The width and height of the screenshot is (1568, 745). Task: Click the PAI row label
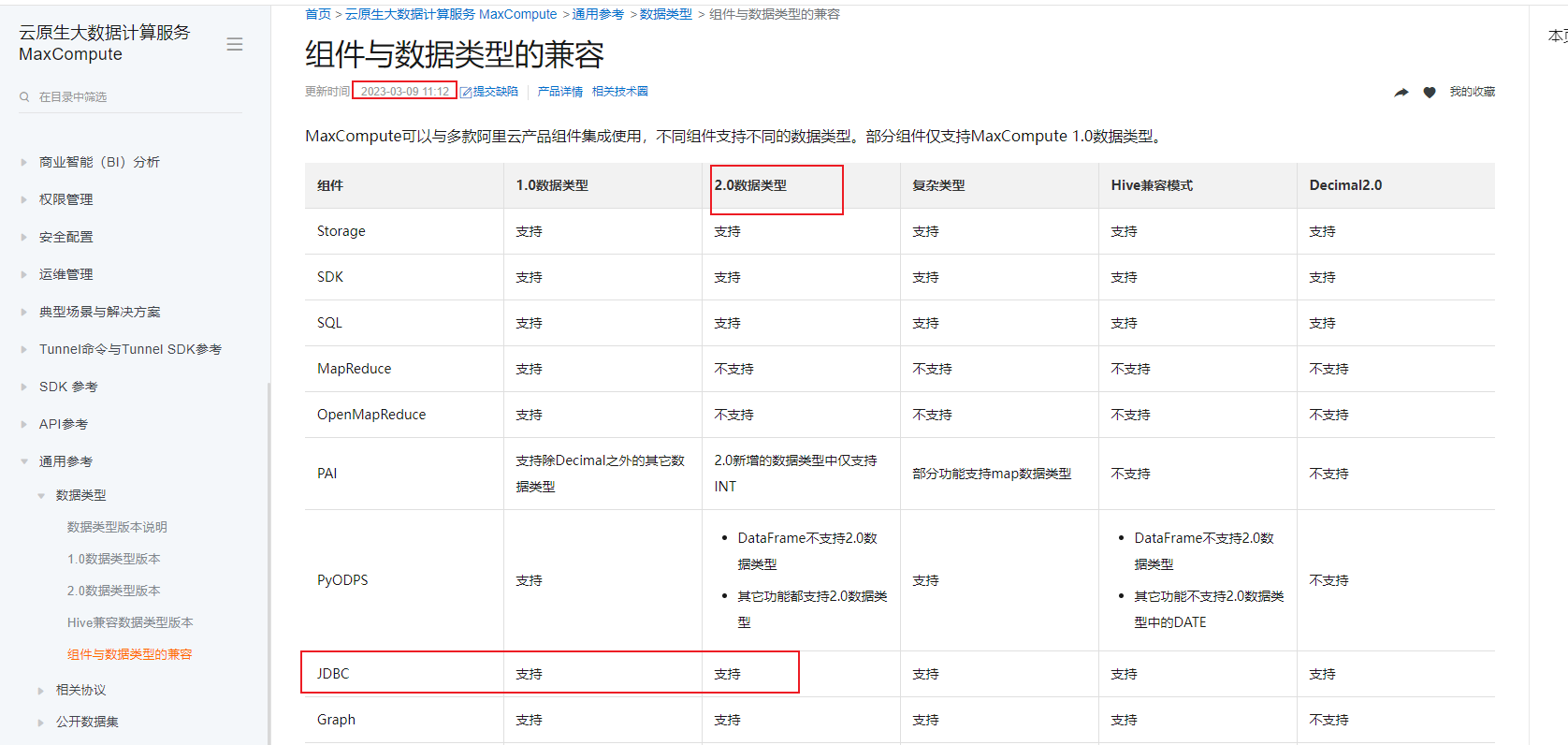327,474
